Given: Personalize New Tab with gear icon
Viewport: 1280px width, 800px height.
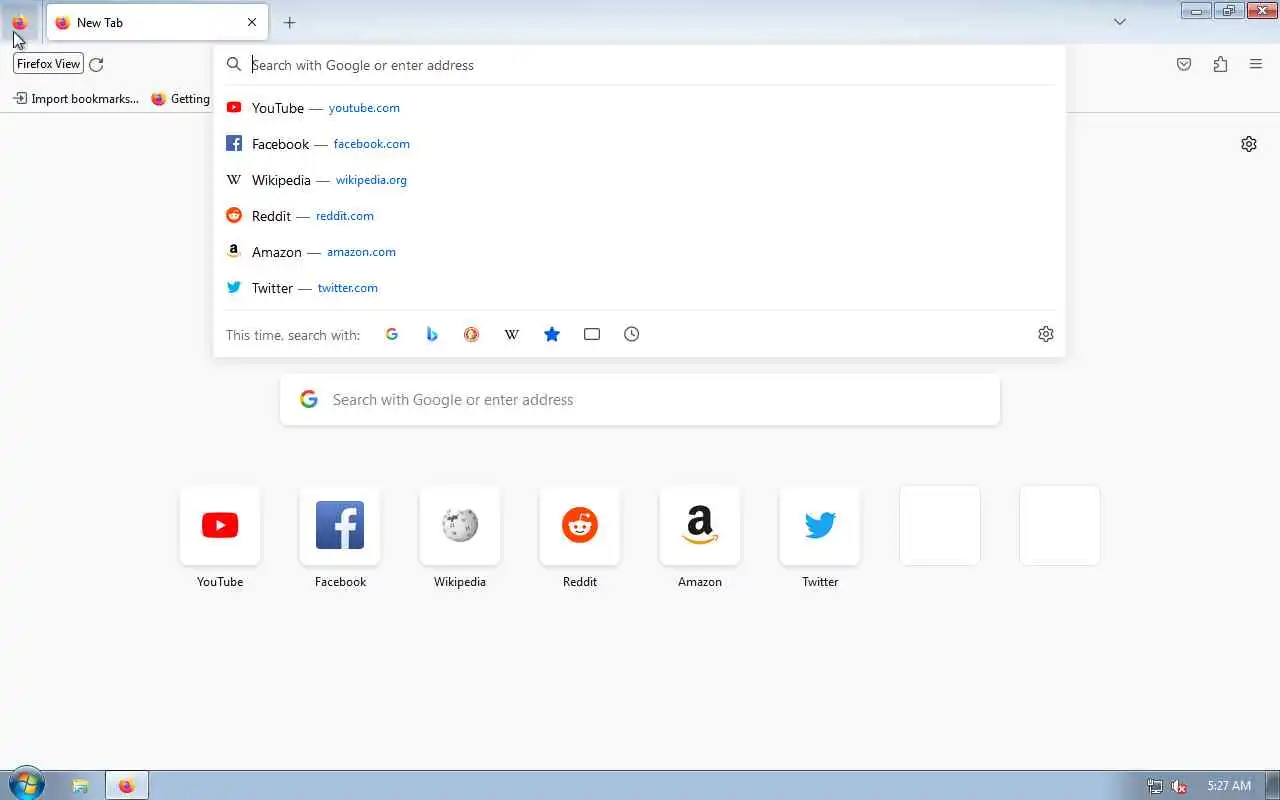Looking at the screenshot, I should point(1249,144).
